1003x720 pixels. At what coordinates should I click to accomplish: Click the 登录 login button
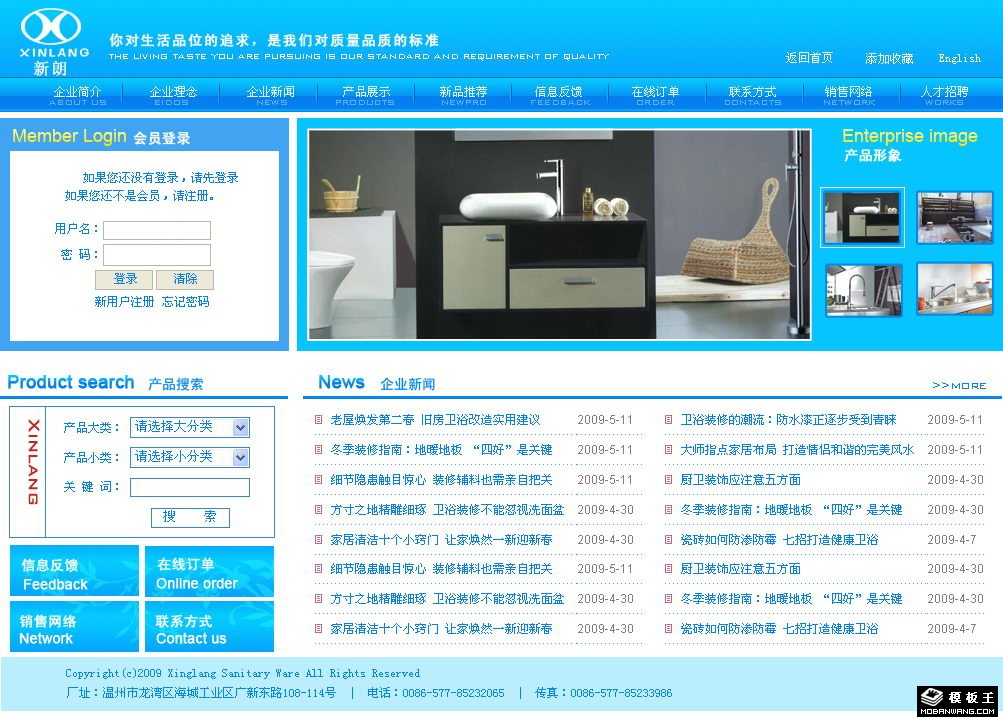124,279
